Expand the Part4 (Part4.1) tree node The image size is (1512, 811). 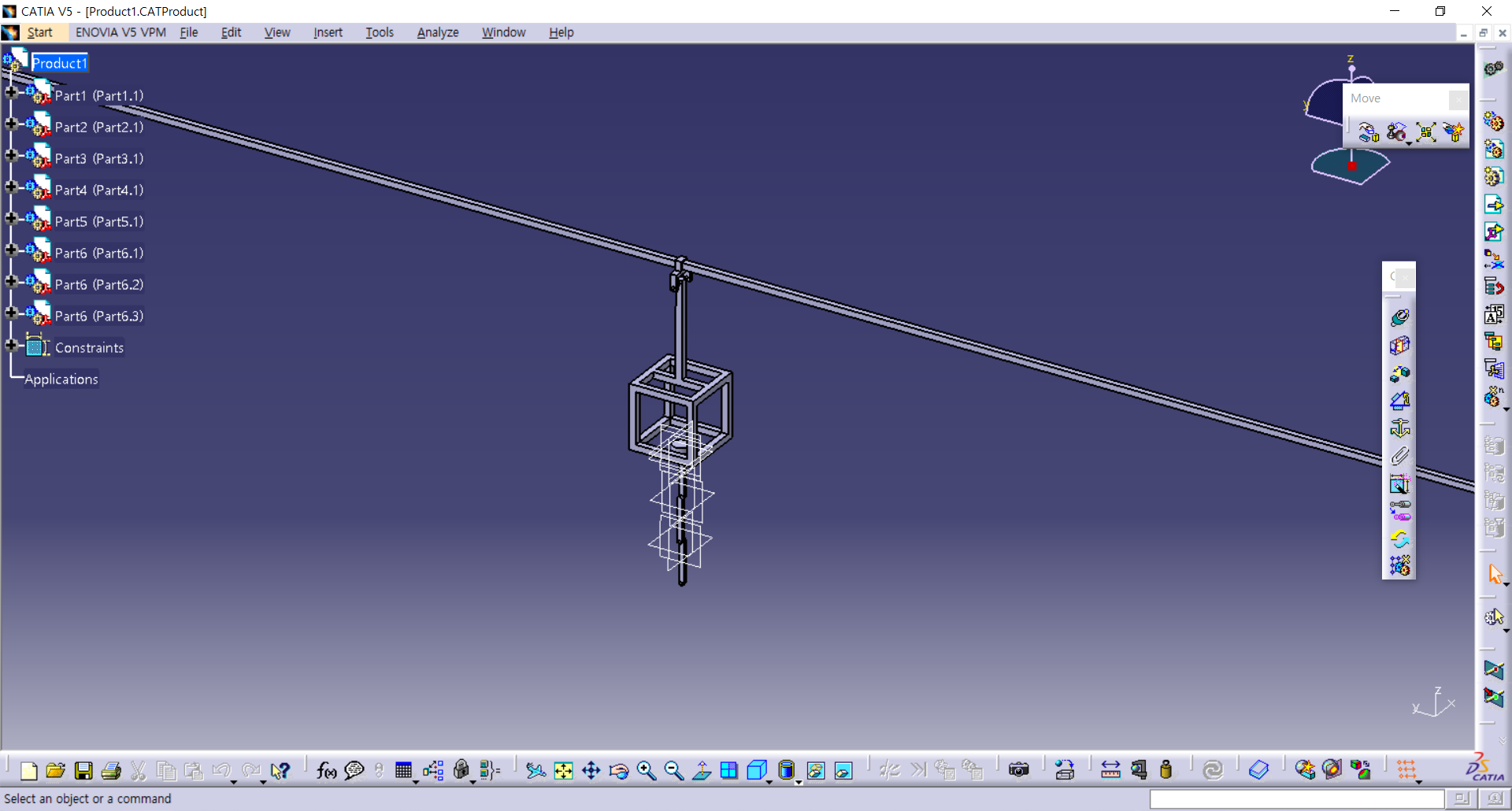tap(11, 187)
